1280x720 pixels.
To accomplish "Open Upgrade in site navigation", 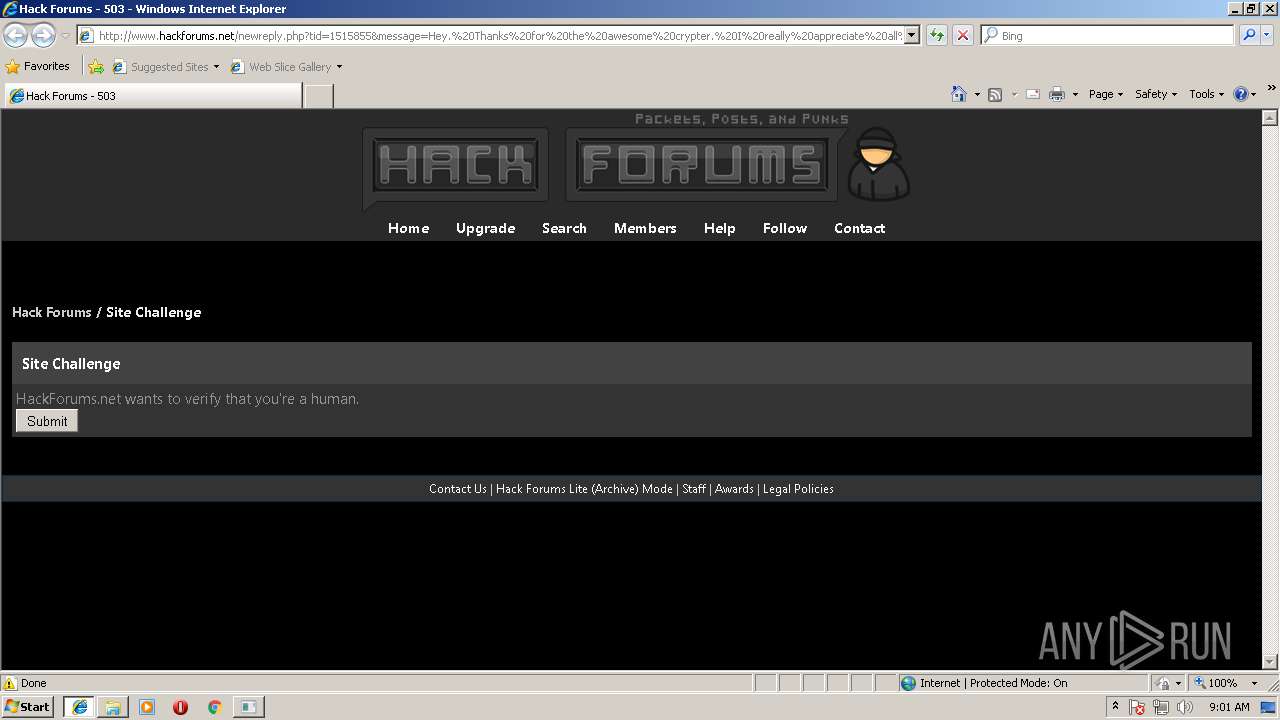I will [485, 228].
